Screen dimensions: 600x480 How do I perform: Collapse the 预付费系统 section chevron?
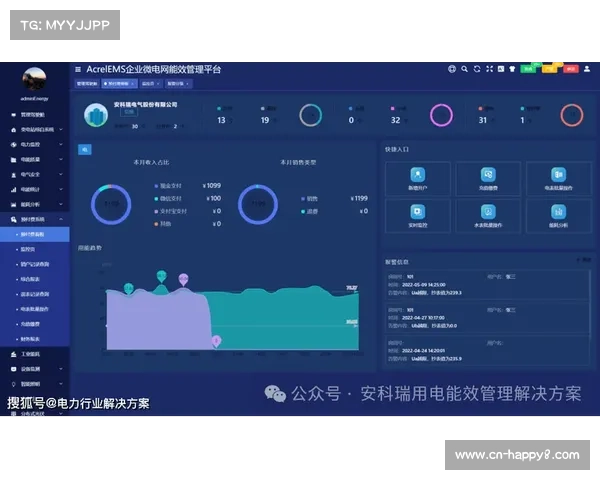pyautogui.click(x=61, y=219)
